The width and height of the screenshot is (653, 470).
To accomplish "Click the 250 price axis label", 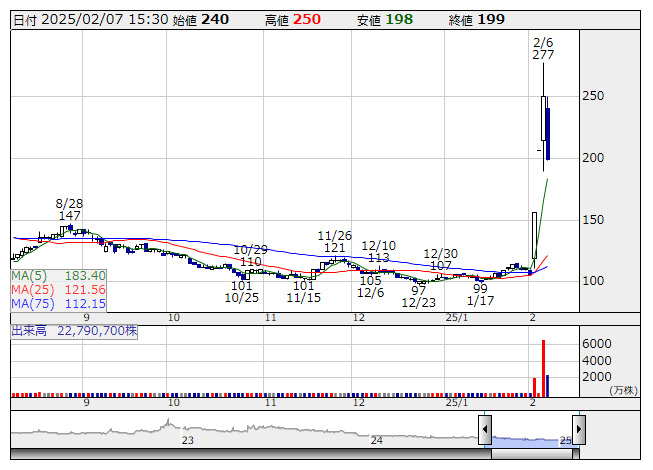I will [593, 96].
